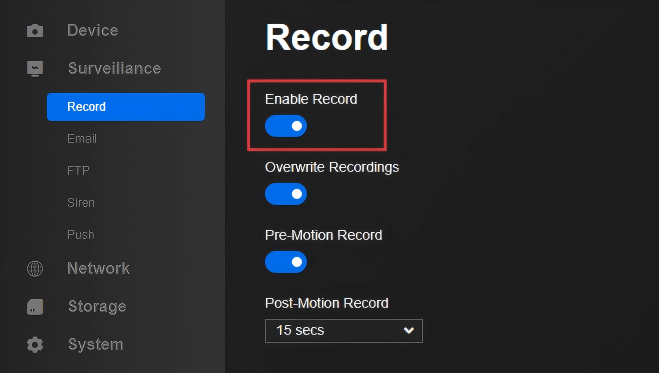The image size is (659, 373).
Task: Select the Push menu item
Action: [81, 234]
